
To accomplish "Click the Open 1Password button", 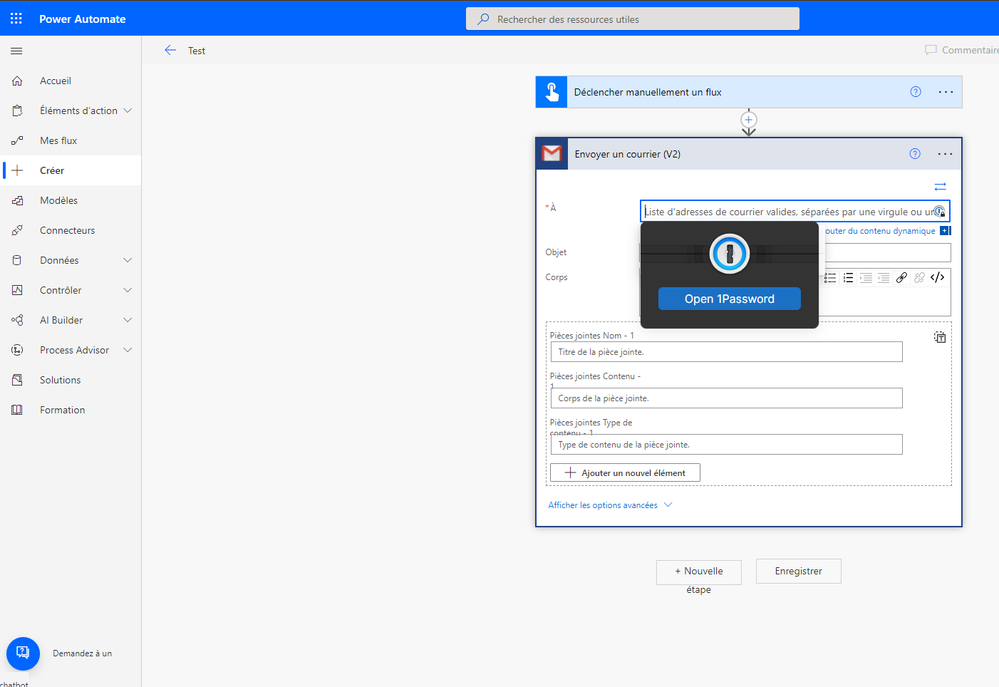I will [x=729, y=299].
